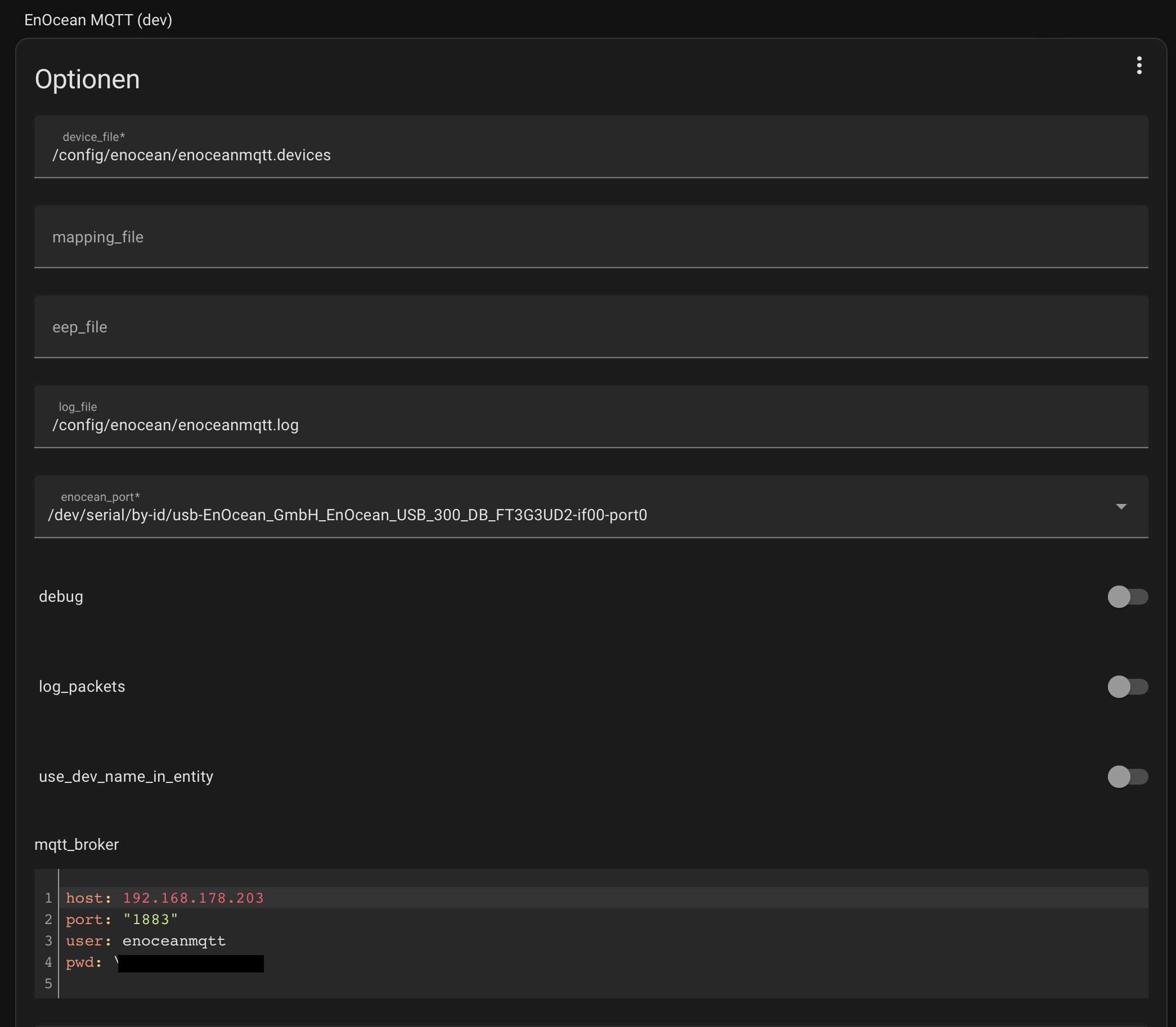This screenshot has height=1027, width=1176.
Task: Open the enocean_port serial device selector
Action: (591, 507)
